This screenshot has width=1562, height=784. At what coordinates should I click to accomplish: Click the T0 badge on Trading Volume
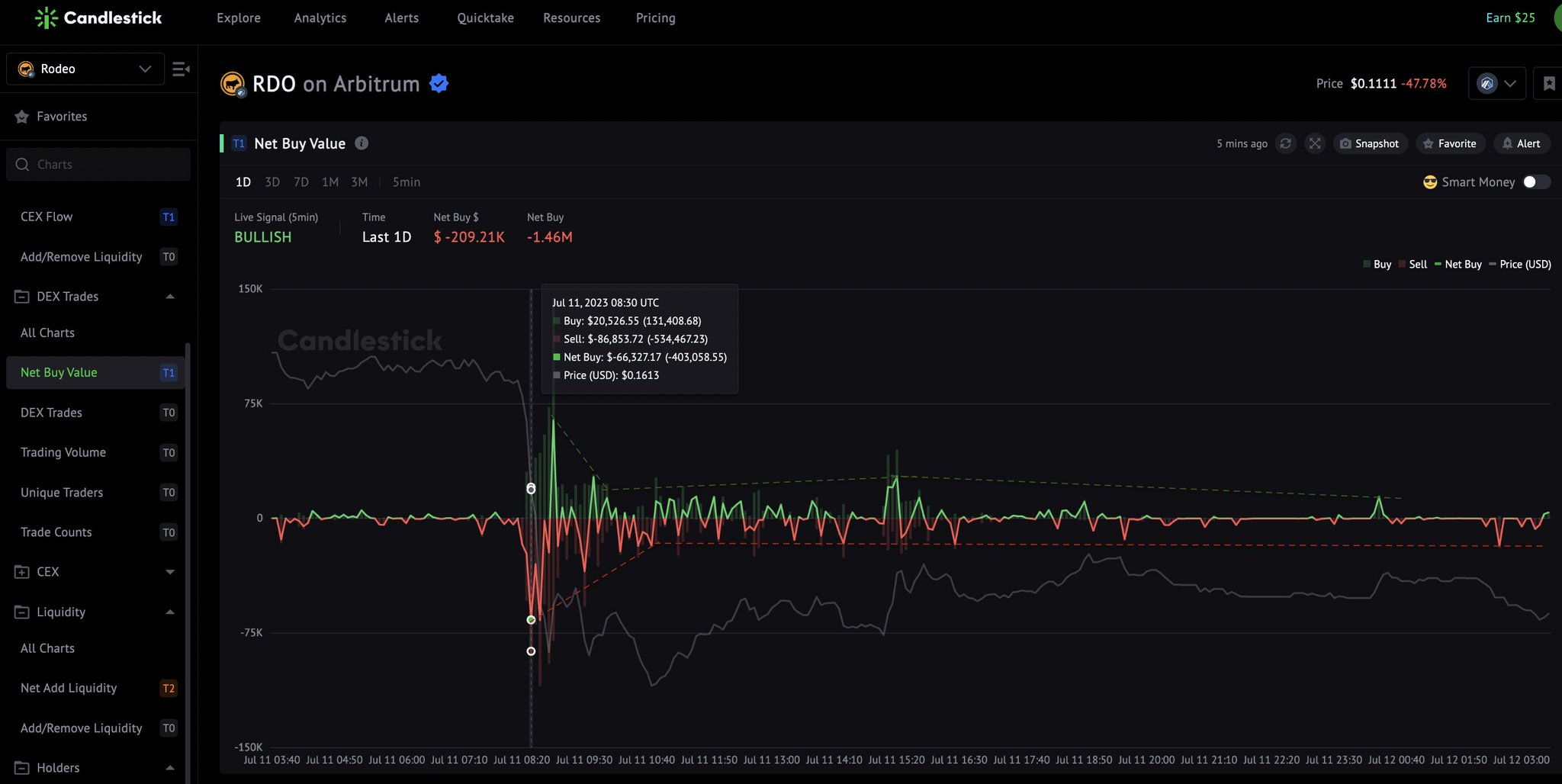pyautogui.click(x=169, y=453)
